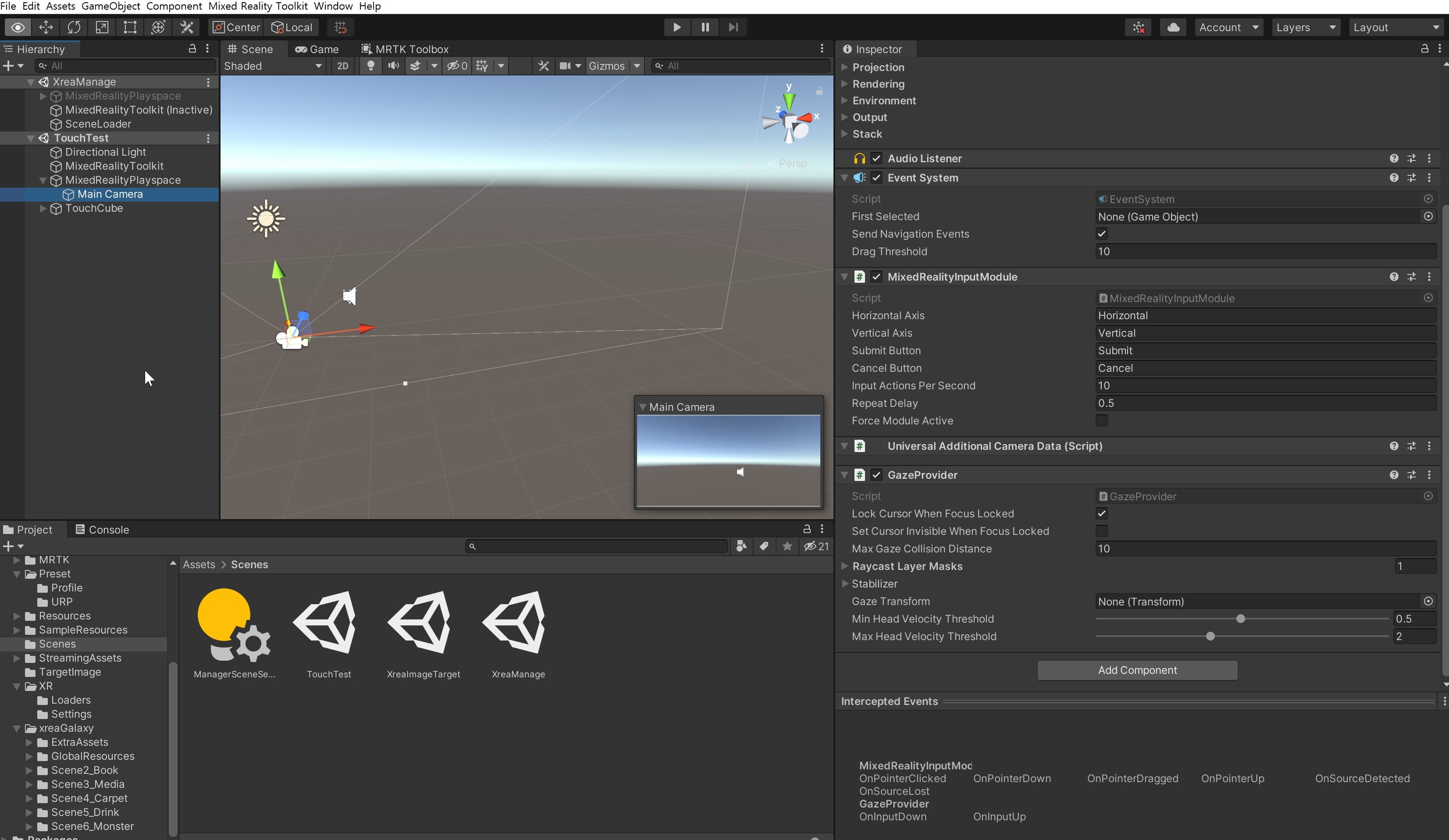Toggle scene audio speaker icon
Screen dimensions: 1449x840
[393, 66]
